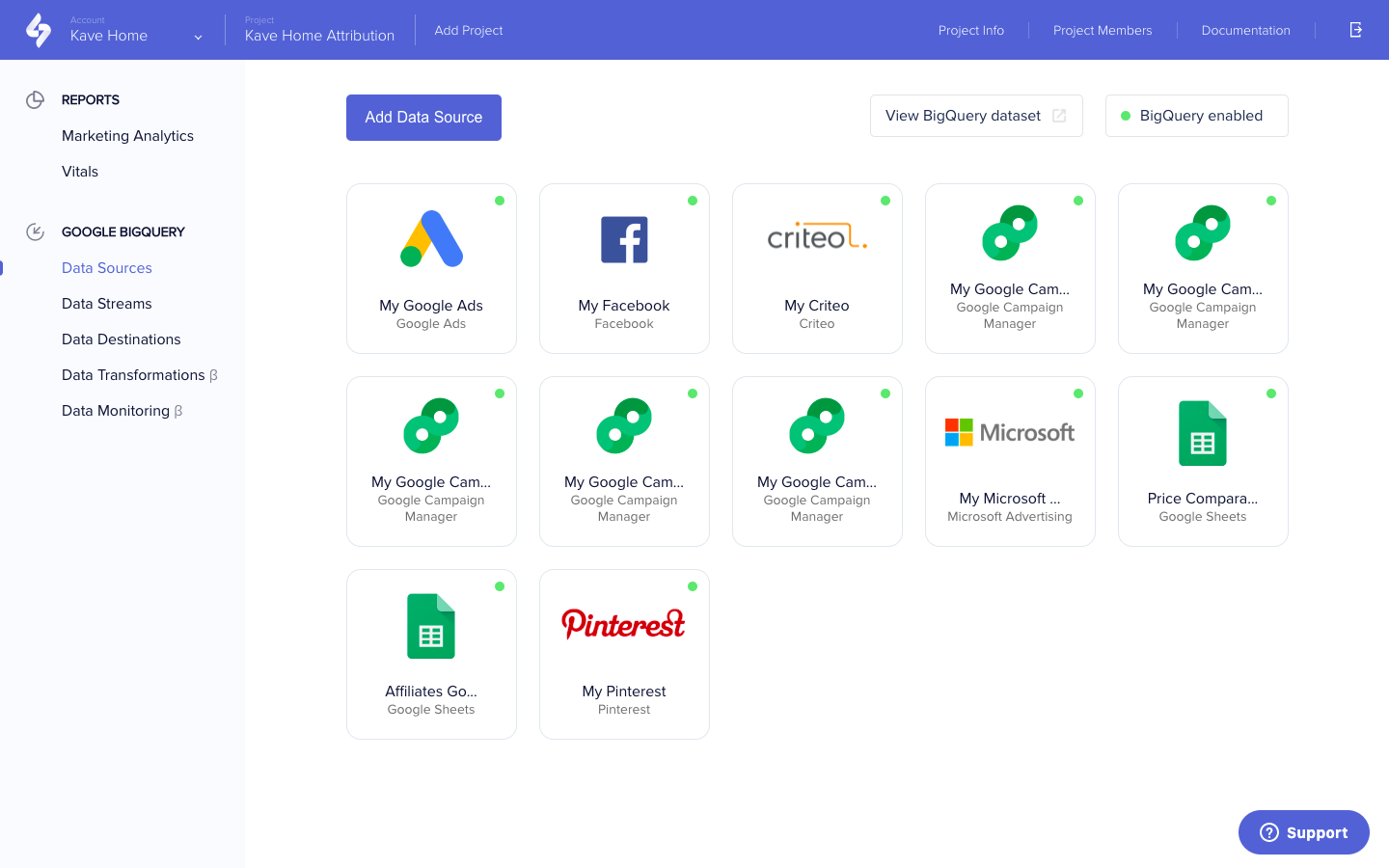The height and width of the screenshot is (868, 1389).
Task: Select the Criteo logo
Action: (x=817, y=236)
